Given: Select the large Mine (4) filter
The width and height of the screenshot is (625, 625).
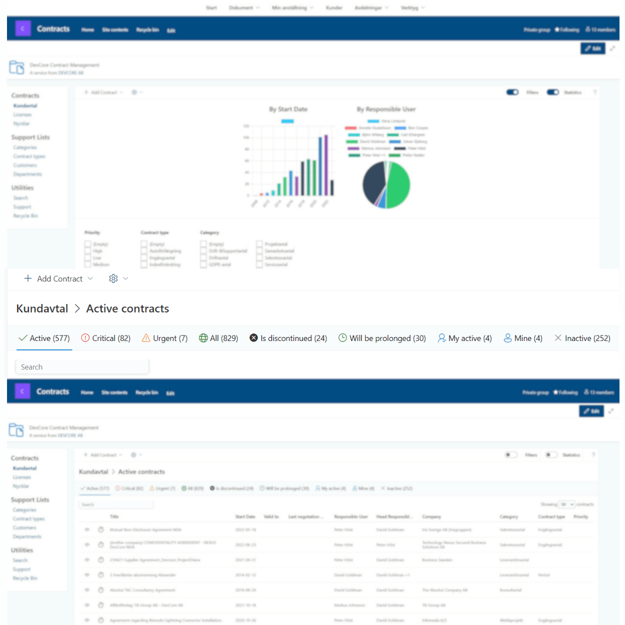Looking at the screenshot, I should [523, 339].
